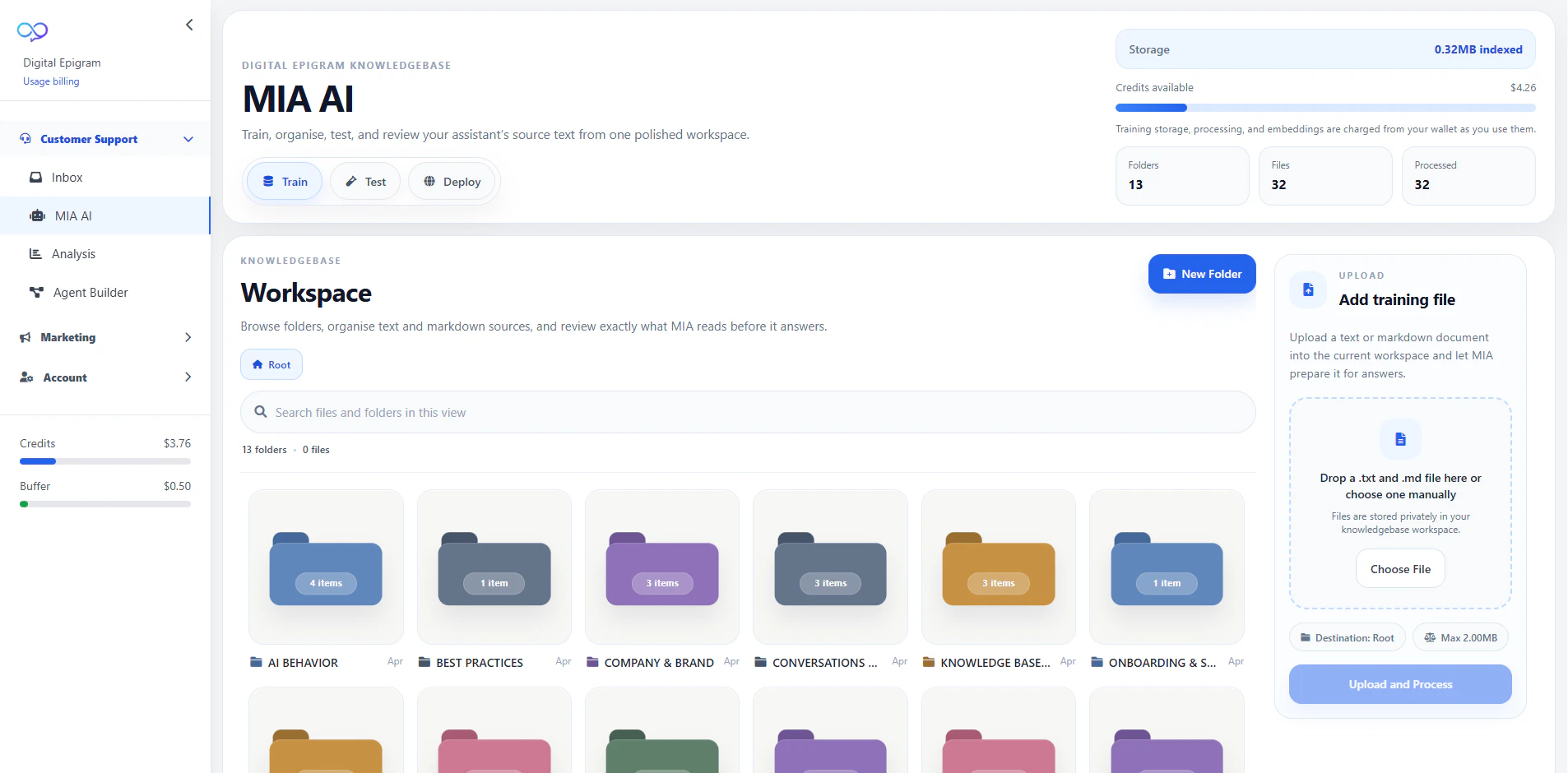The height and width of the screenshot is (773, 1568).
Task: Open the Usage billing link
Action: click(x=51, y=81)
